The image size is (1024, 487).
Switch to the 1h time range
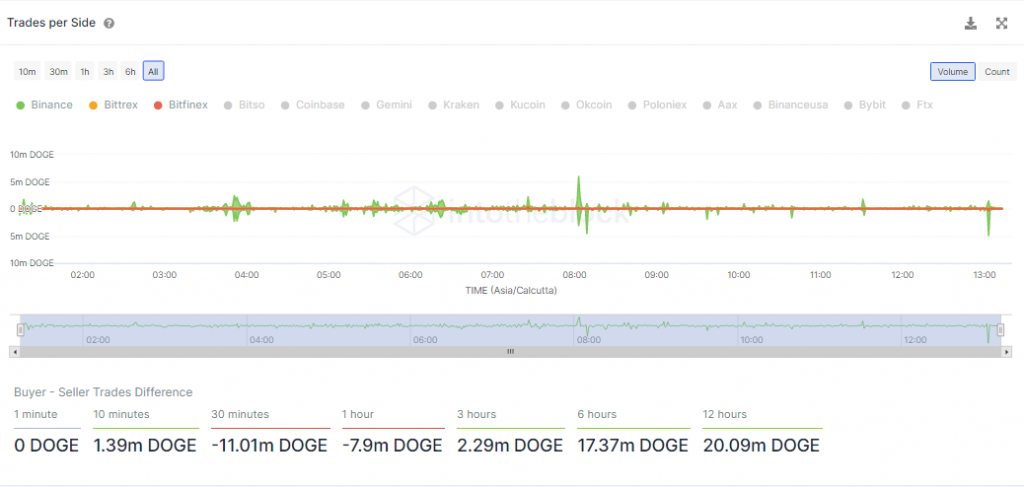tap(85, 71)
